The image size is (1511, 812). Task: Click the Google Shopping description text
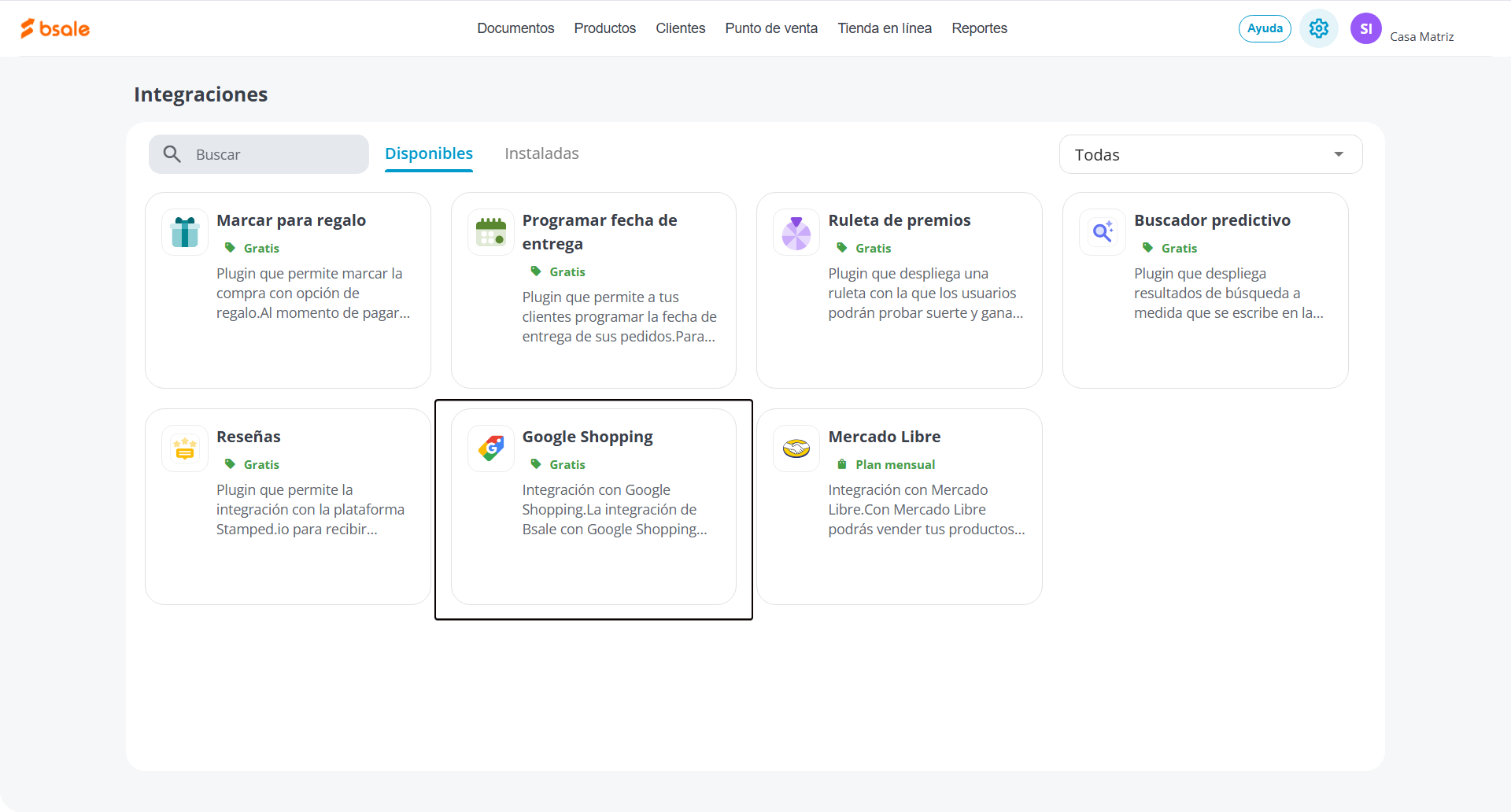point(615,509)
